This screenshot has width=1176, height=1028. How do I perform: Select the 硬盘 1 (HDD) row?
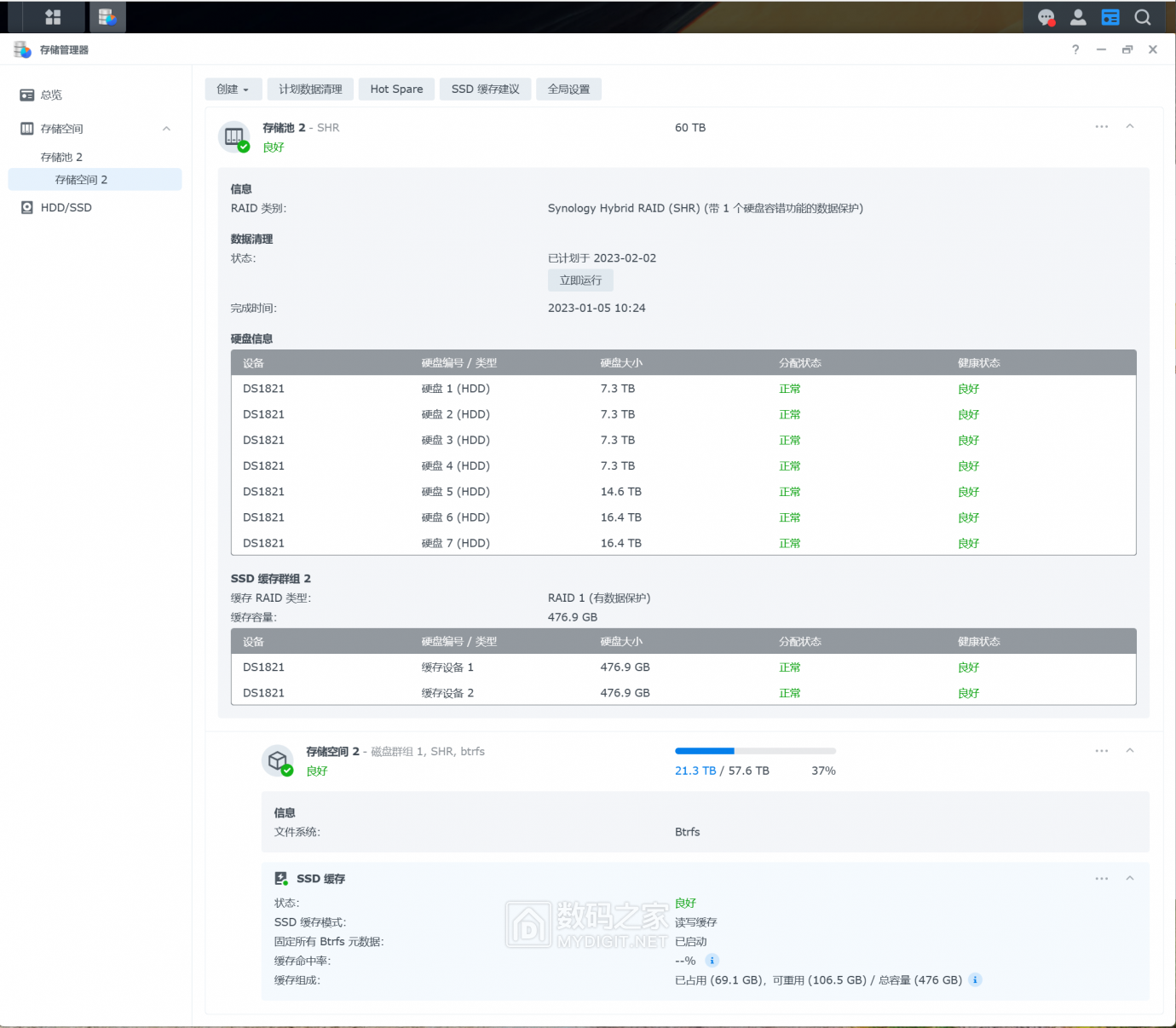pyautogui.click(x=683, y=389)
